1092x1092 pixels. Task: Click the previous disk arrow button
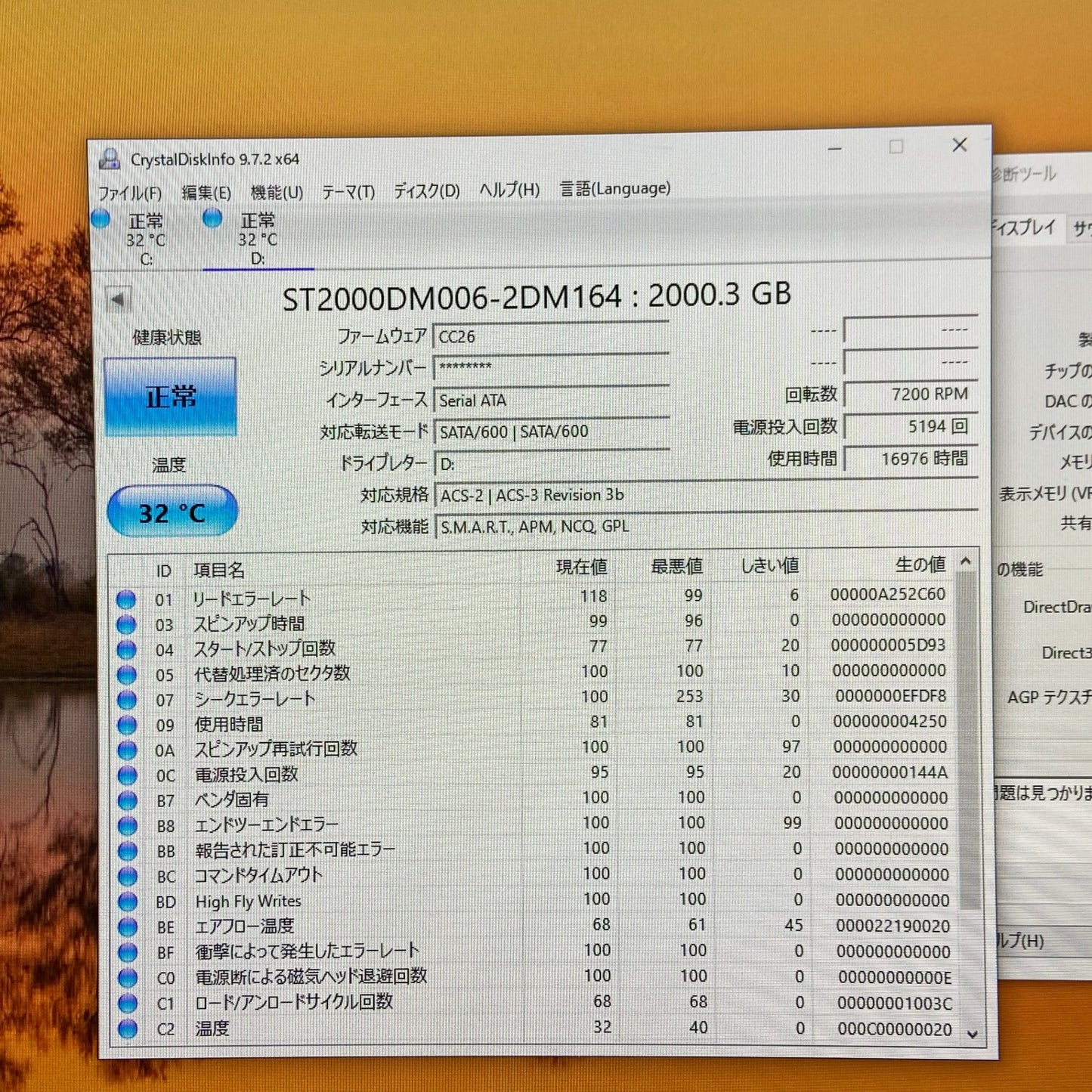(118, 299)
